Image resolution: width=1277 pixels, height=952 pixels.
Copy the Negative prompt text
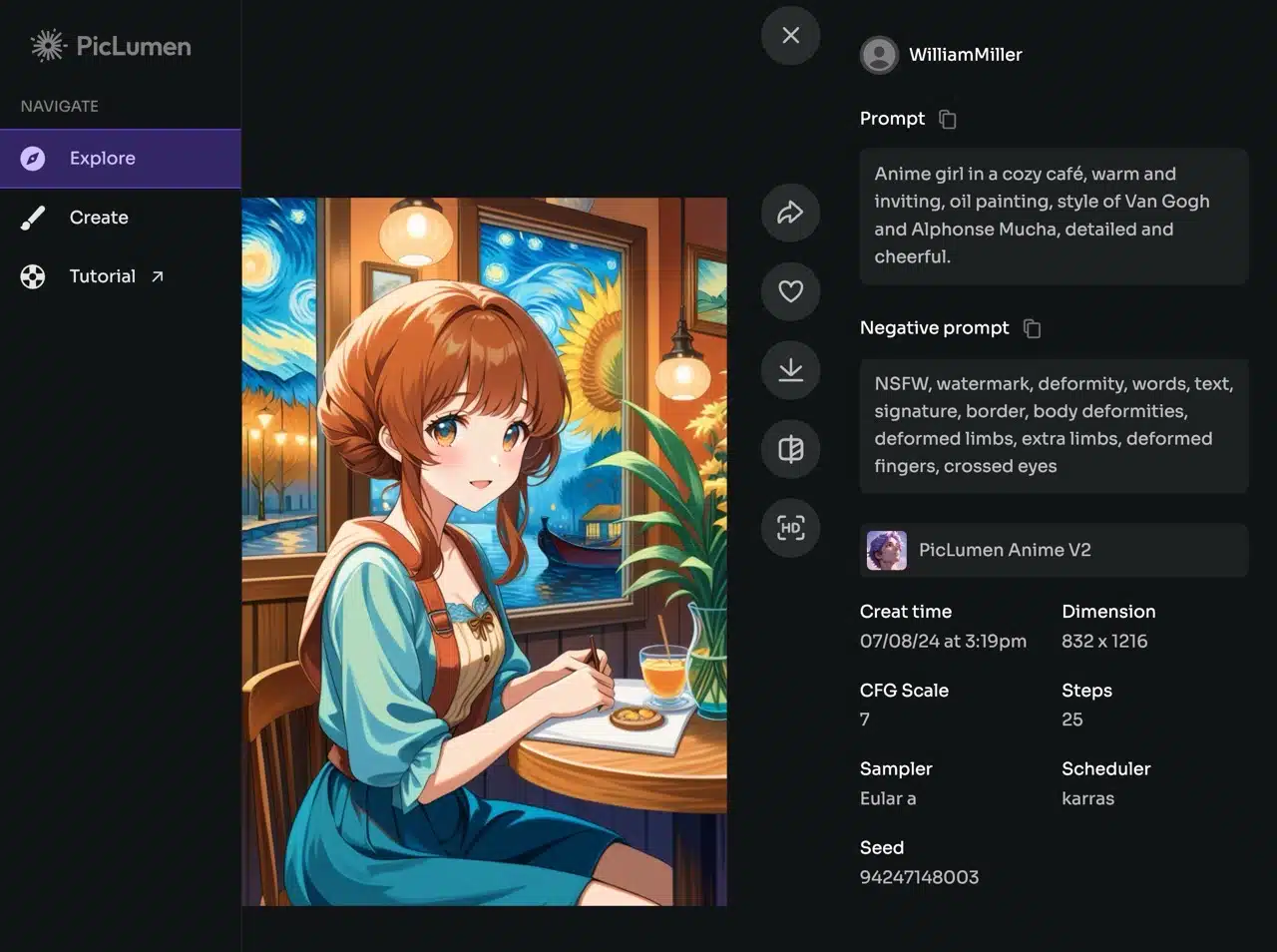1033,328
